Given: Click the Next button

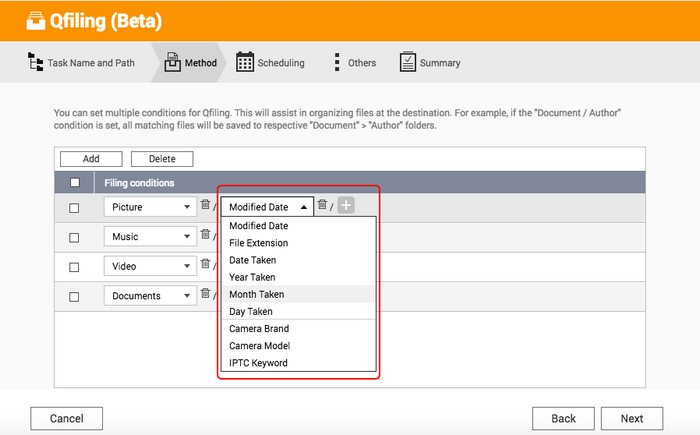Looking at the screenshot, I should tap(632, 418).
